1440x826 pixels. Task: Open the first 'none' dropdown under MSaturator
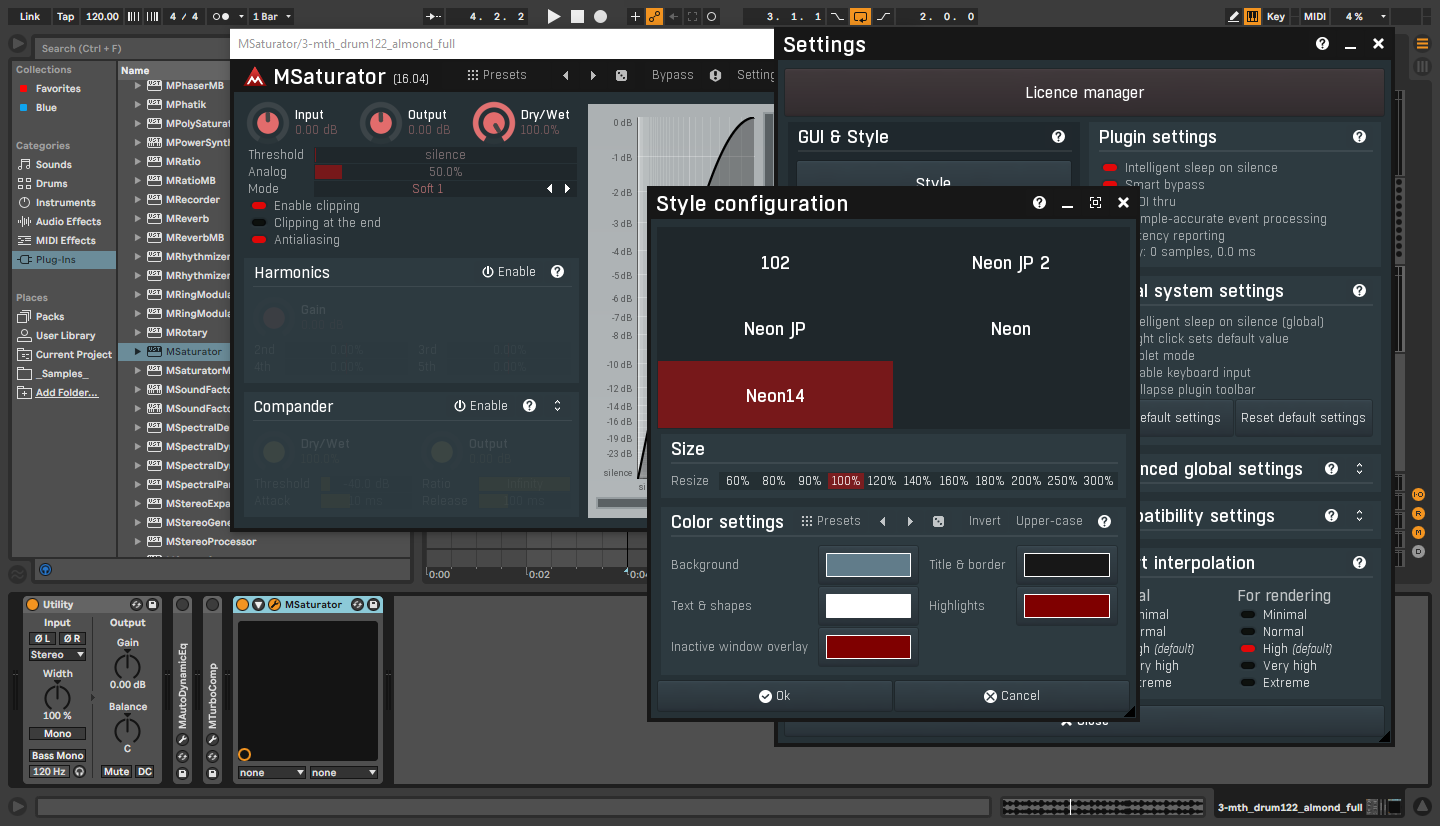(272, 773)
